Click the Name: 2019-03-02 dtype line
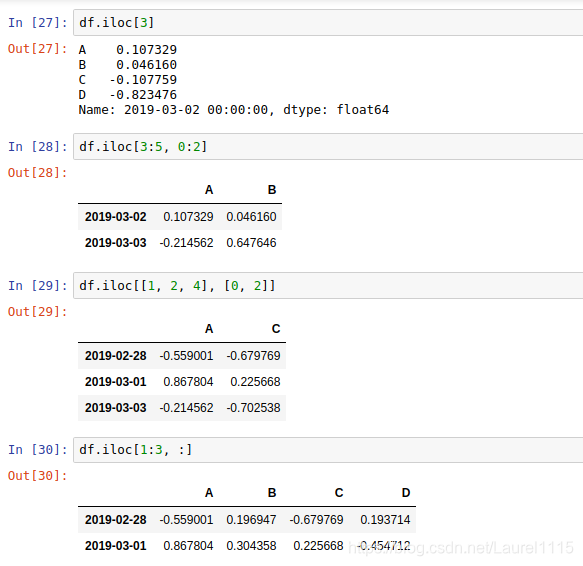This screenshot has width=583, height=566. tap(234, 110)
